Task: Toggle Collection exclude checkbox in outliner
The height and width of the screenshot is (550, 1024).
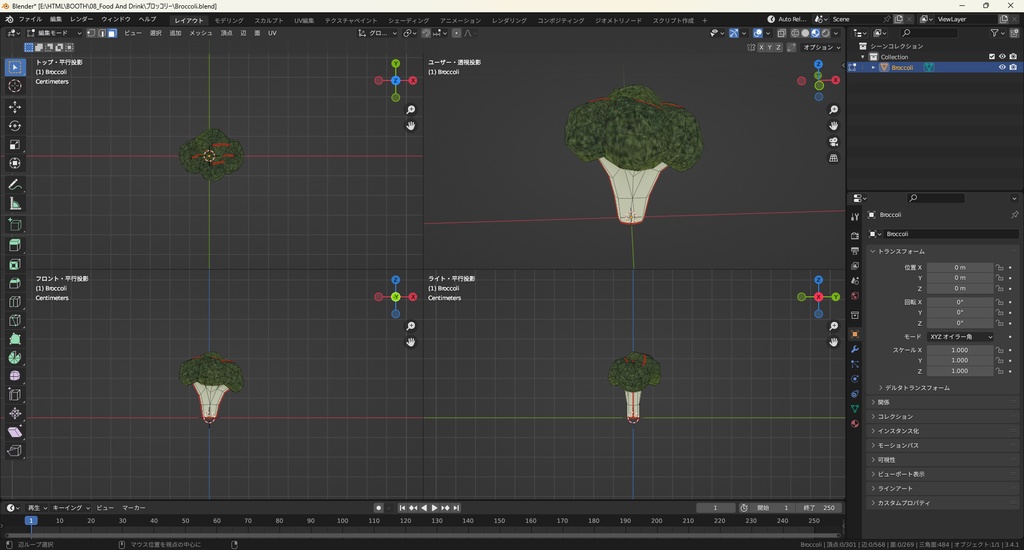Action: 992,57
